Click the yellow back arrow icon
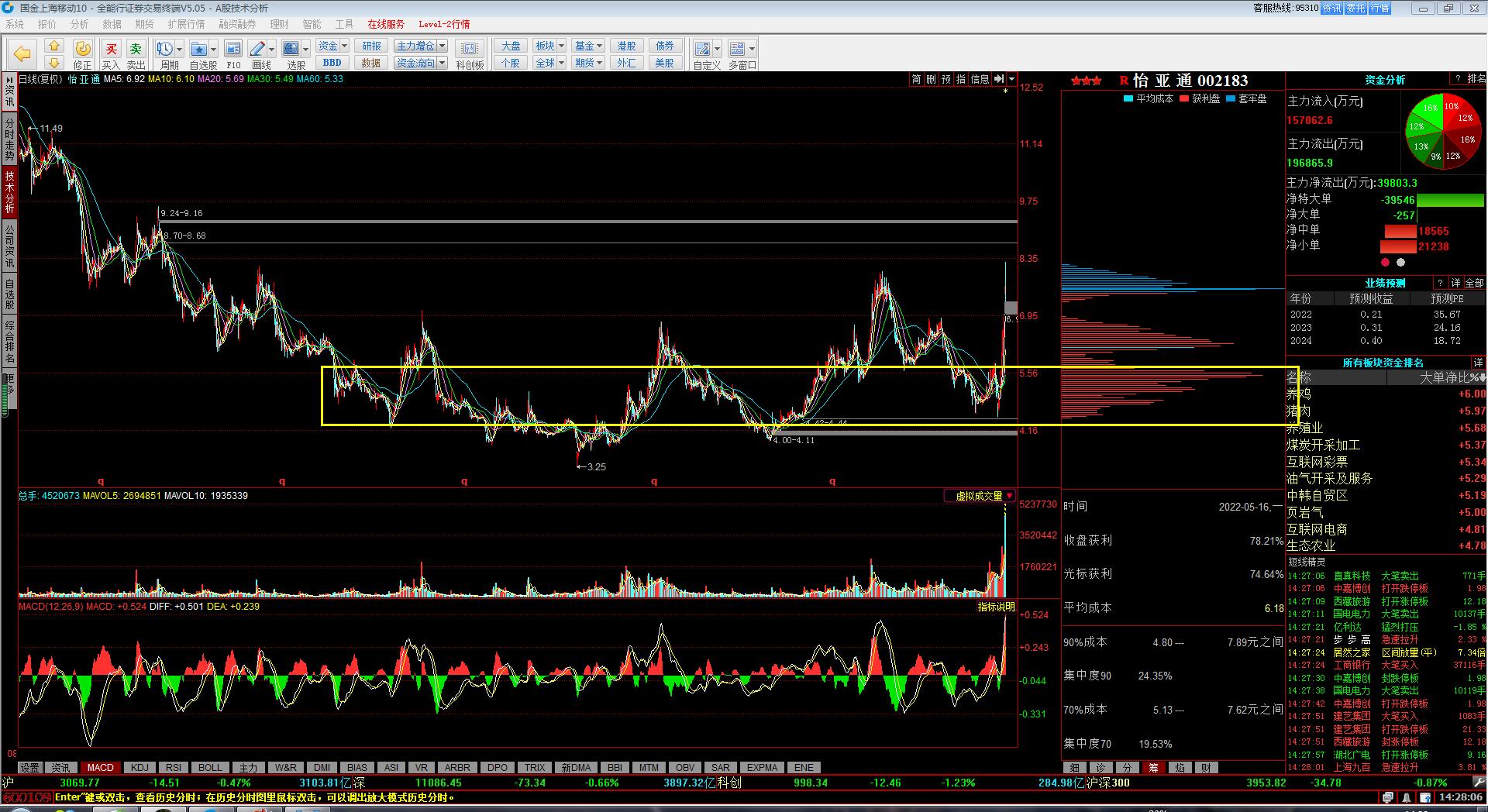 [22, 54]
